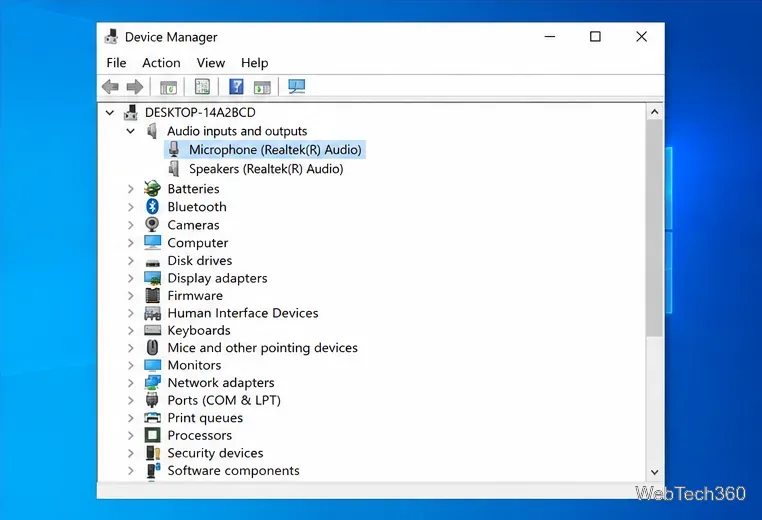Click the Security devices icon
The height and width of the screenshot is (520, 762).
[153, 452]
